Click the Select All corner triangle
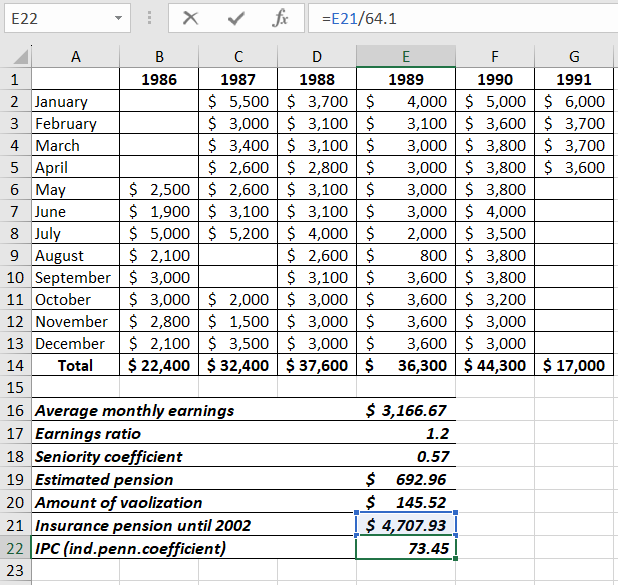Viewport: 618px width, 585px height. pos(20,56)
